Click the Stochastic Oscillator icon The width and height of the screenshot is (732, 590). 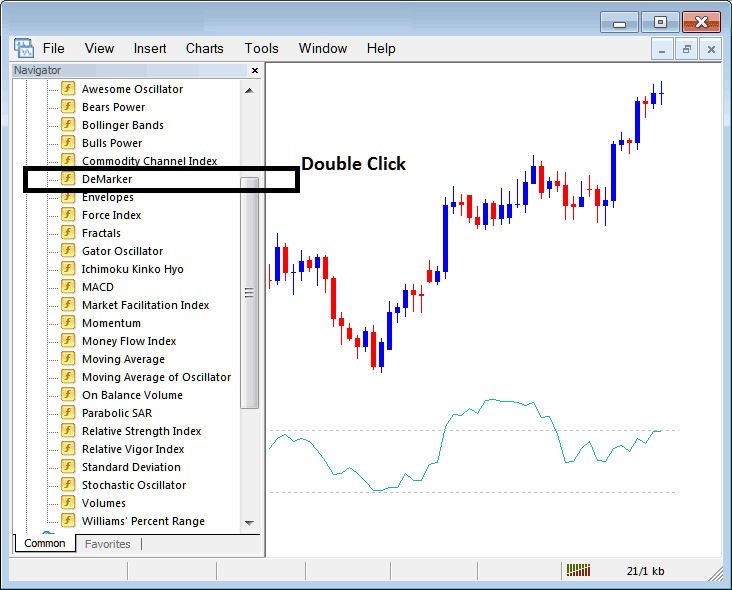click(68, 485)
